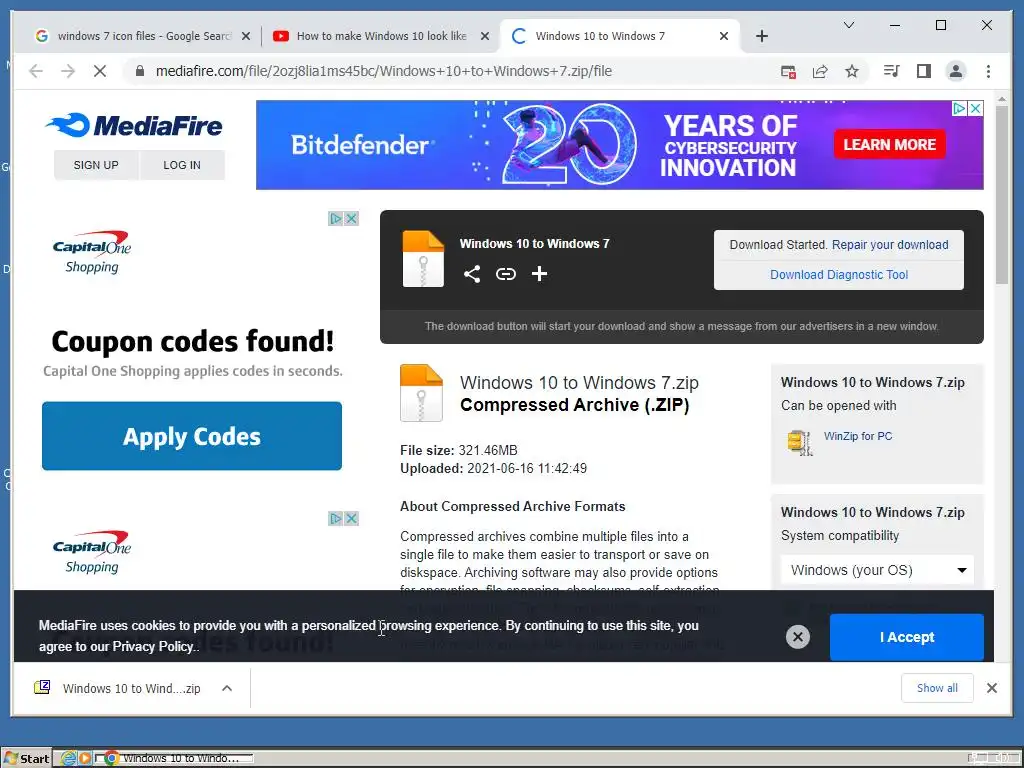Click the MediaFire logo
This screenshot has height=768, width=1024.
pyautogui.click(x=134, y=125)
